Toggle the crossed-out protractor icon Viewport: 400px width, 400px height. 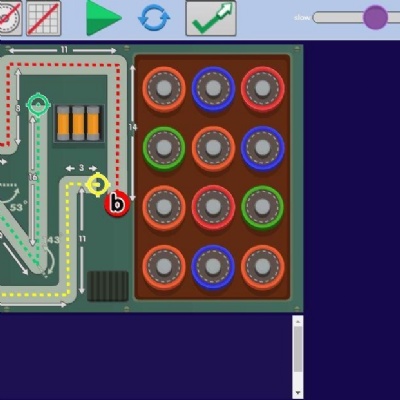point(10,18)
